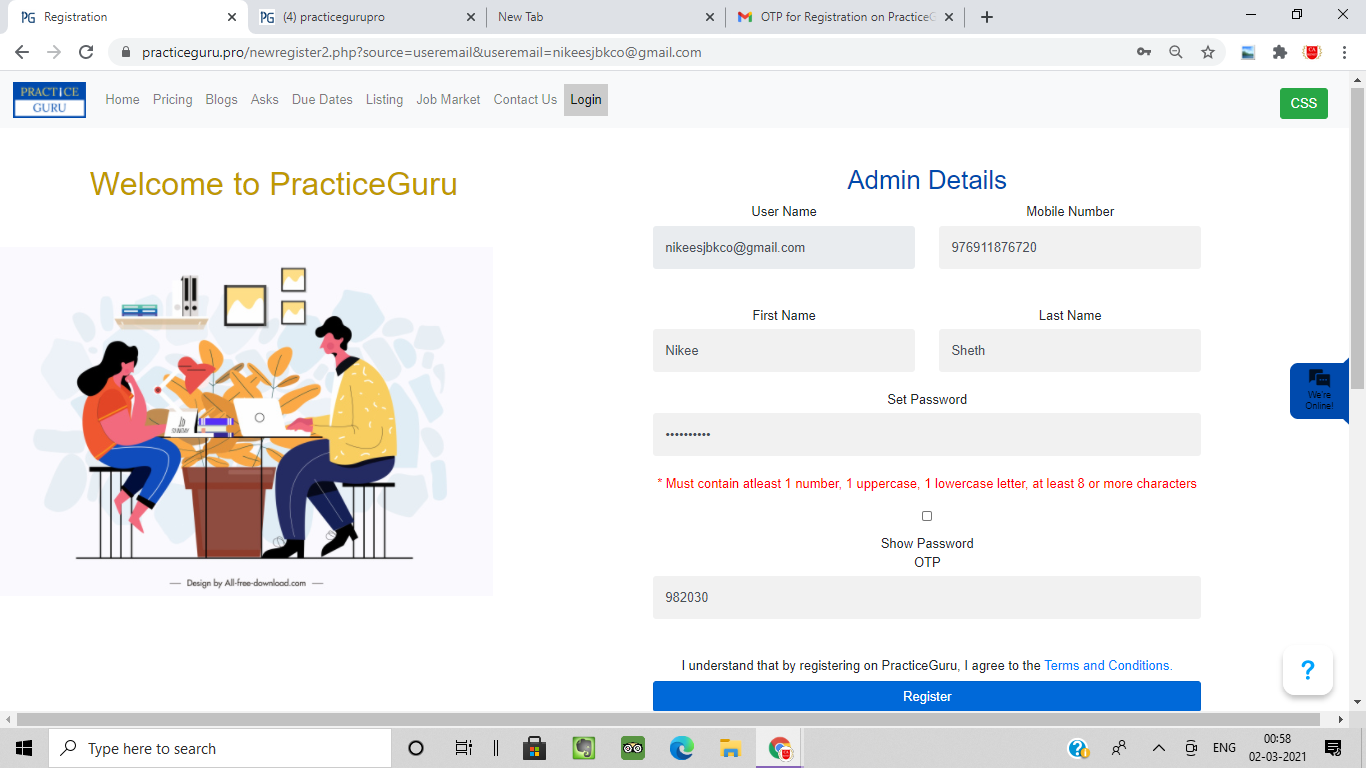
Task: Click the Login button in navbar
Action: click(x=586, y=99)
